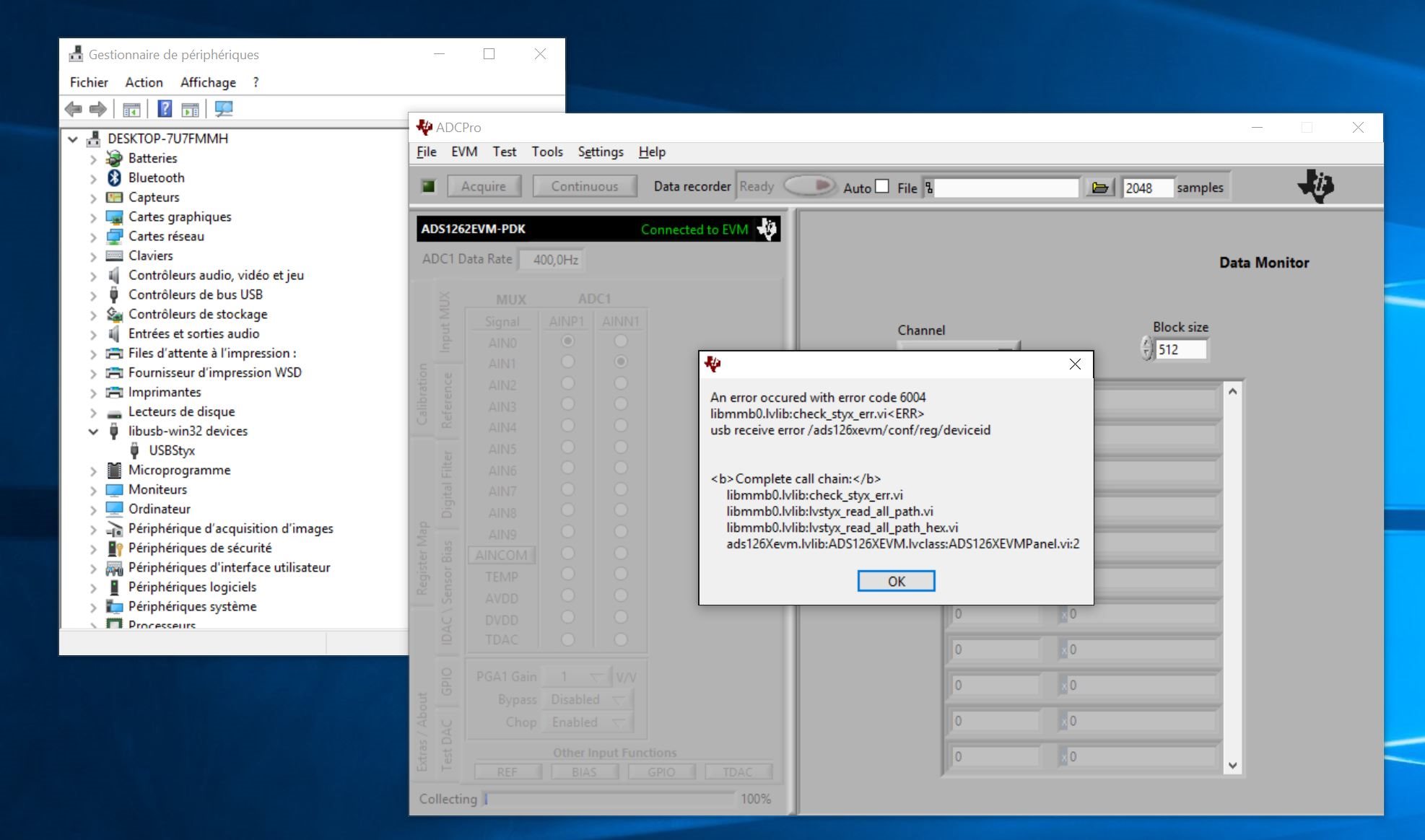Select AINN1 radio button for AINCOM
The width and height of the screenshot is (1425, 840).
(620, 554)
